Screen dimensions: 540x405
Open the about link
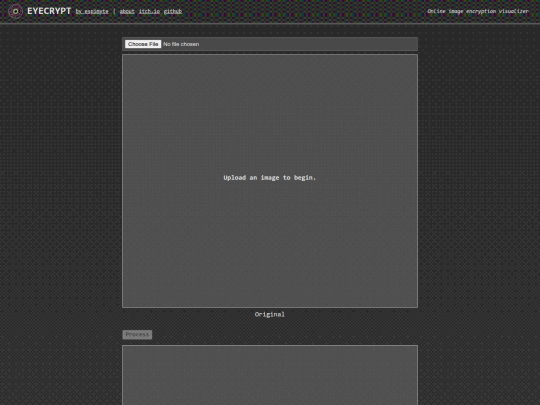point(127,12)
